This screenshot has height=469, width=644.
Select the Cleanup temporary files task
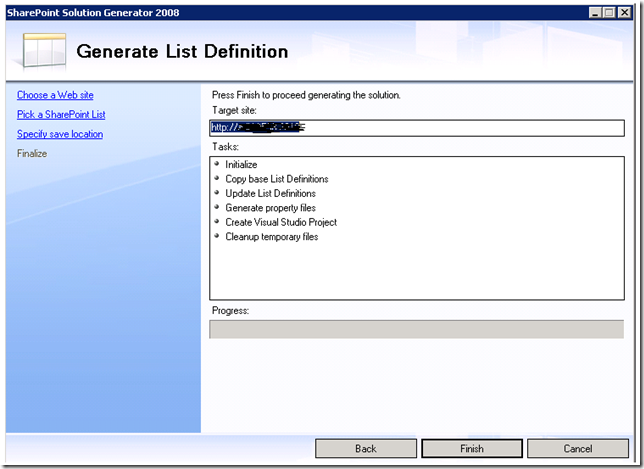(273, 237)
